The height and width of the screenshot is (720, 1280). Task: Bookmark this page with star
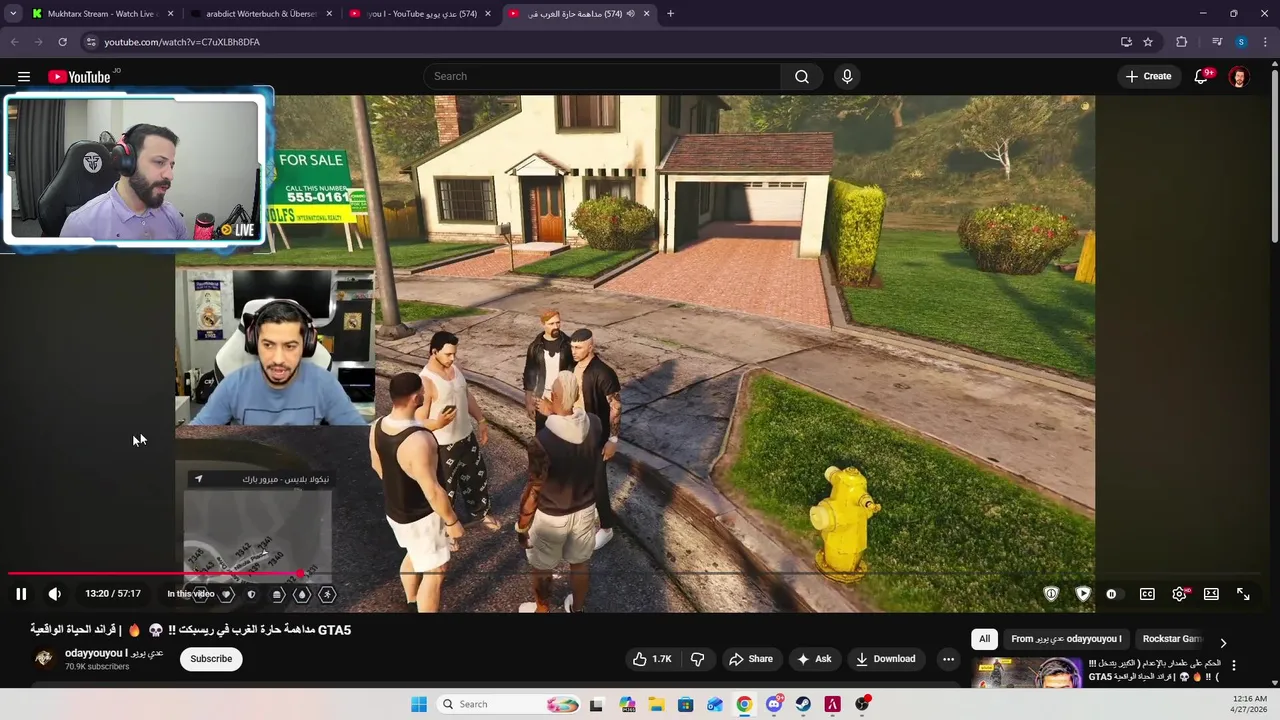(1148, 42)
